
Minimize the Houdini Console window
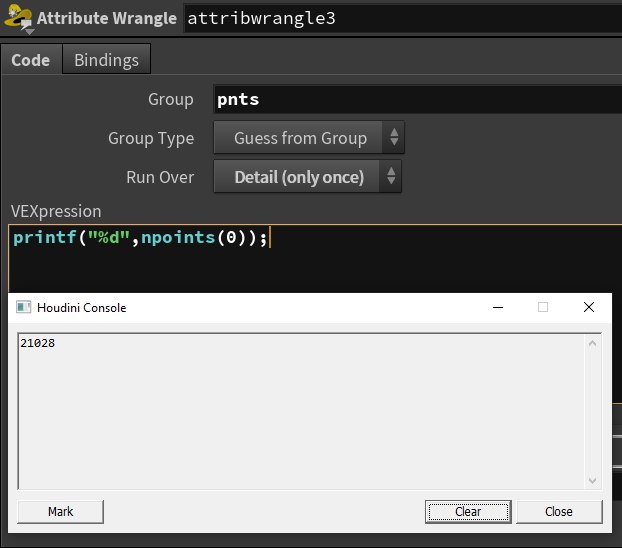498,307
